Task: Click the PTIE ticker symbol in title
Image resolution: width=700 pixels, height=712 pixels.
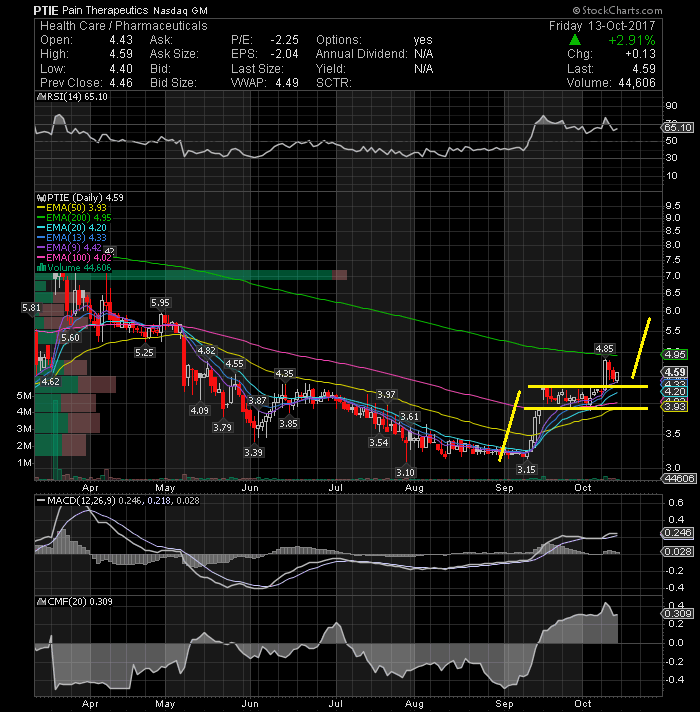Action: coord(46,10)
